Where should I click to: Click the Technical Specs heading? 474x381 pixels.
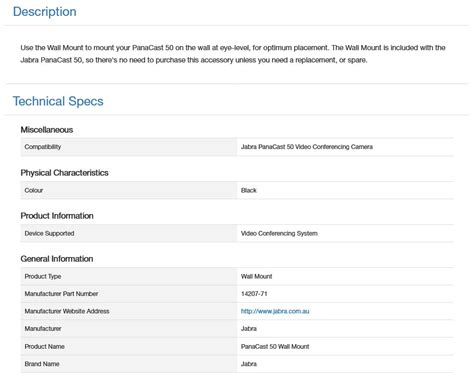click(58, 101)
